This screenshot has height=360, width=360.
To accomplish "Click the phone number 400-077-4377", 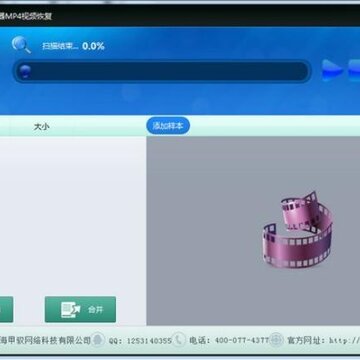I will pyautogui.click(x=242, y=340).
